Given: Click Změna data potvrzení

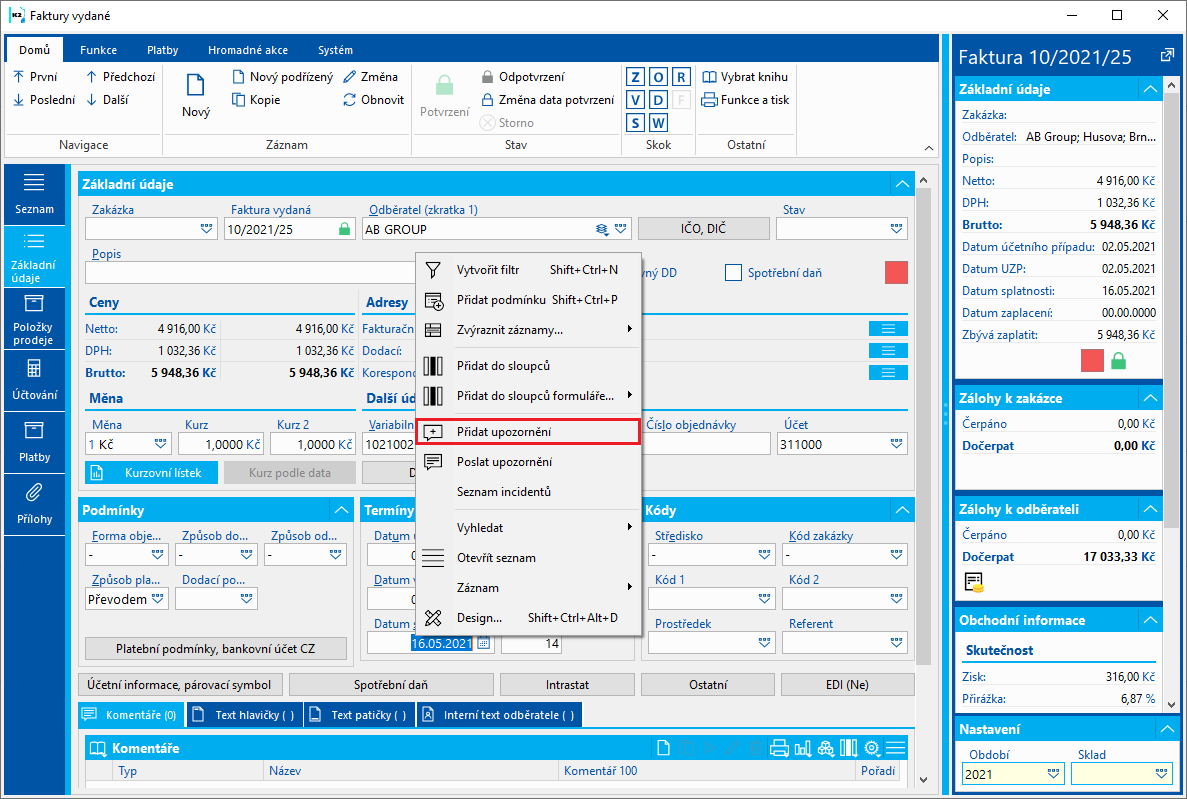Looking at the screenshot, I should [x=547, y=99].
